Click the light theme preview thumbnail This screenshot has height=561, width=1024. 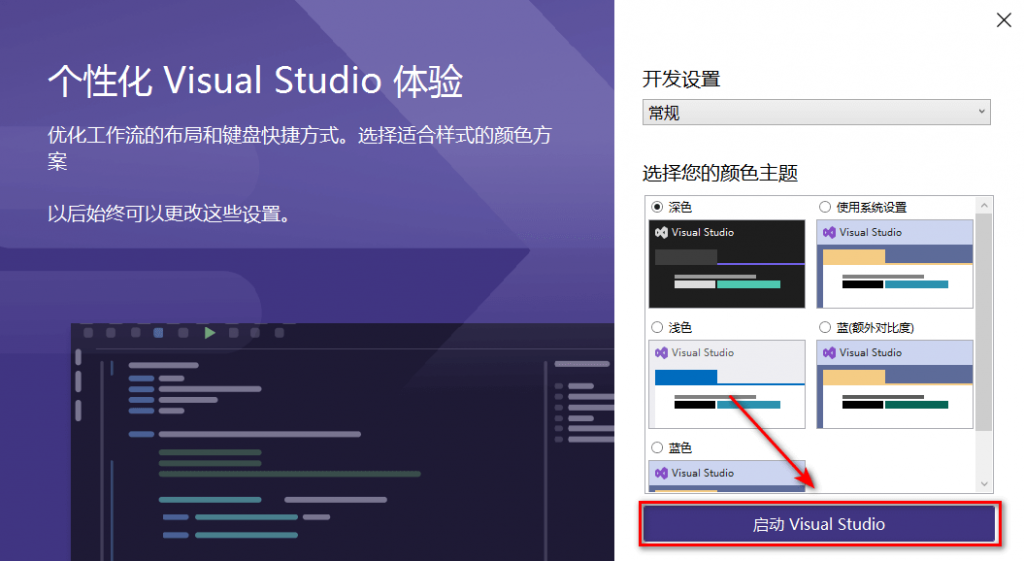pyautogui.click(x=727, y=384)
